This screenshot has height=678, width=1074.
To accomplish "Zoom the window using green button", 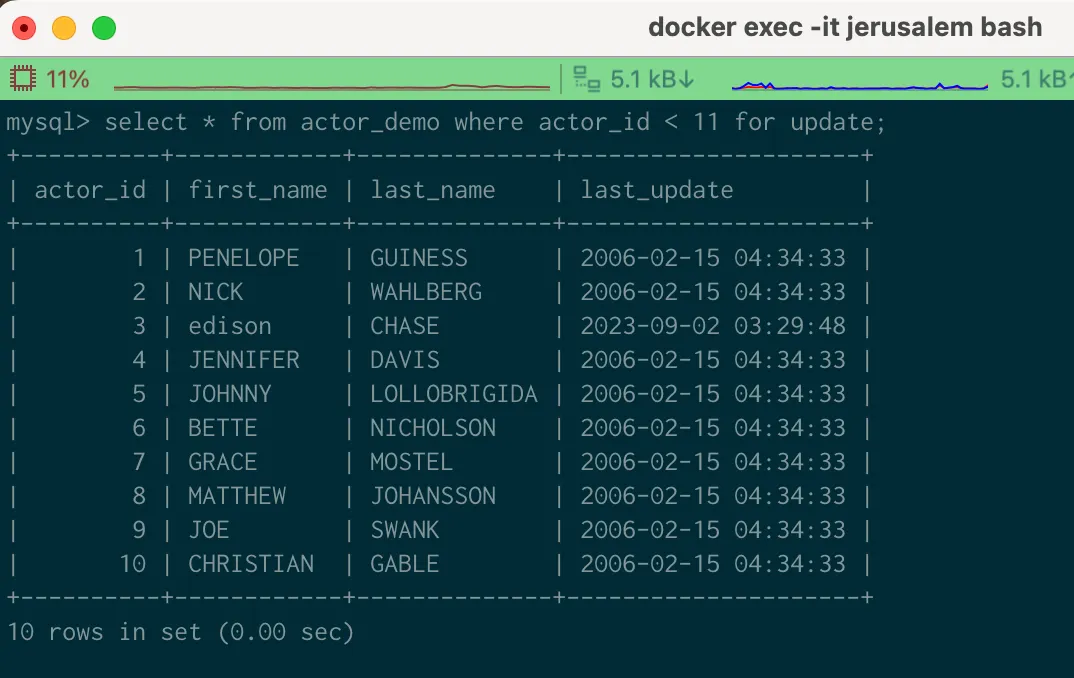I will pyautogui.click(x=104, y=28).
